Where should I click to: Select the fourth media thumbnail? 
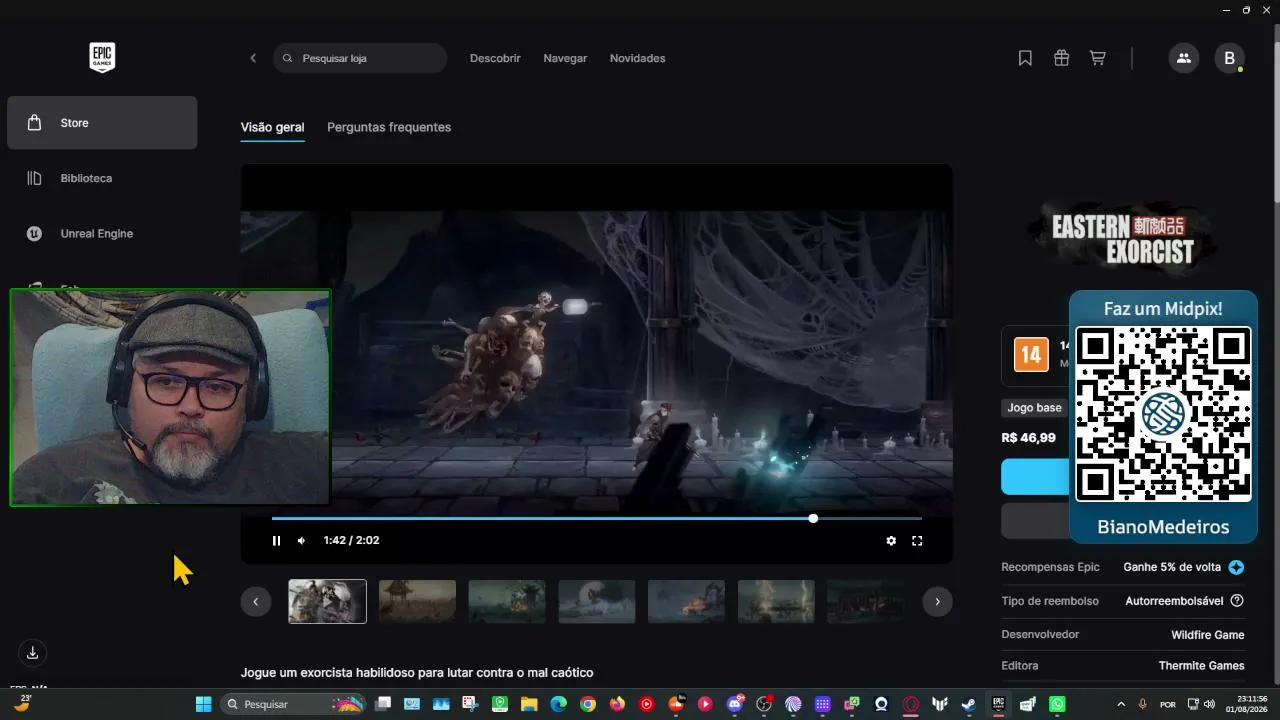click(x=597, y=601)
